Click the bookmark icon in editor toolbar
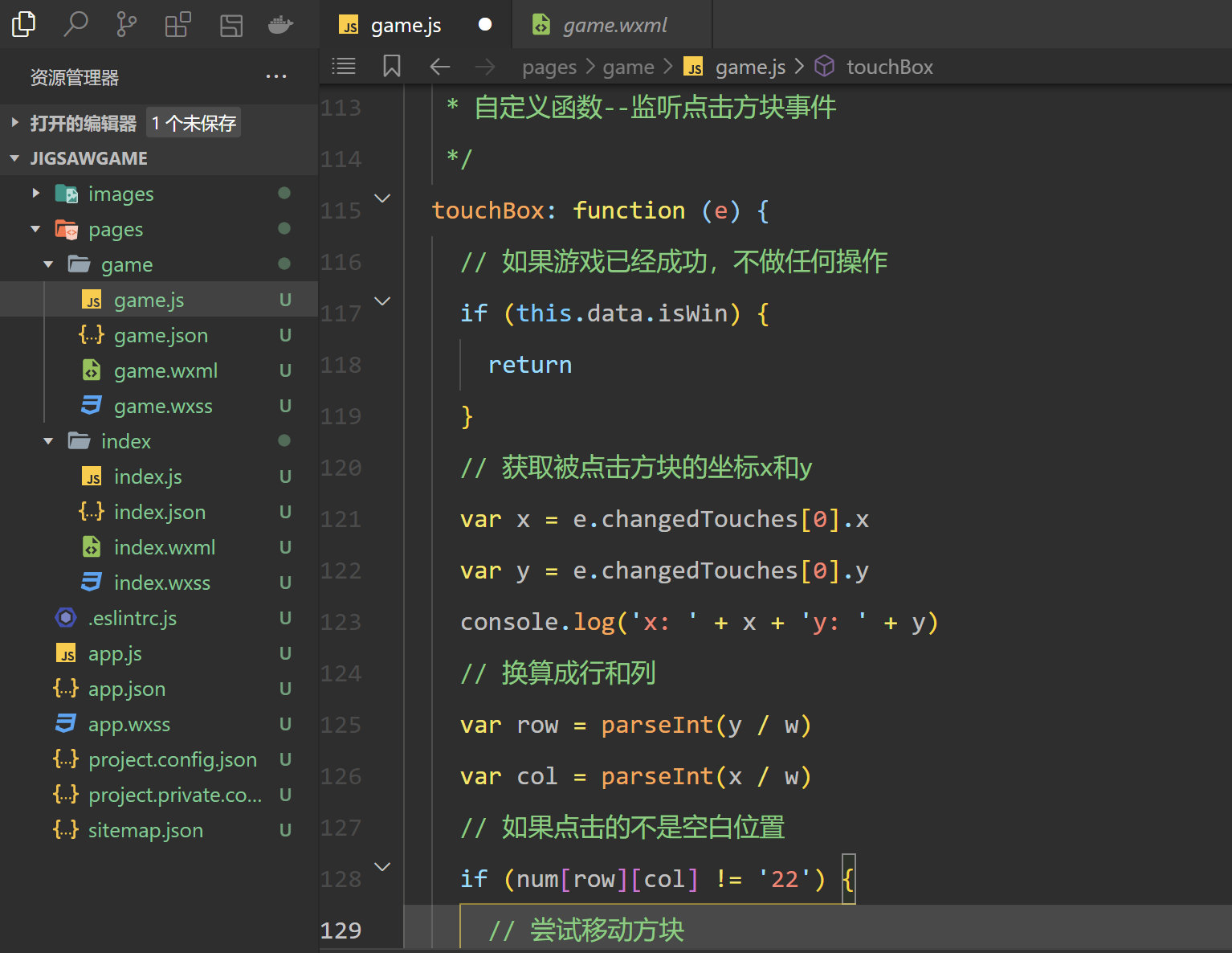Screen dimensions: 1232x953 point(391,67)
